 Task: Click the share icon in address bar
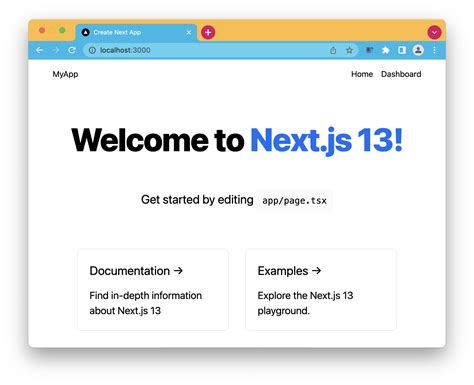(333, 50)
